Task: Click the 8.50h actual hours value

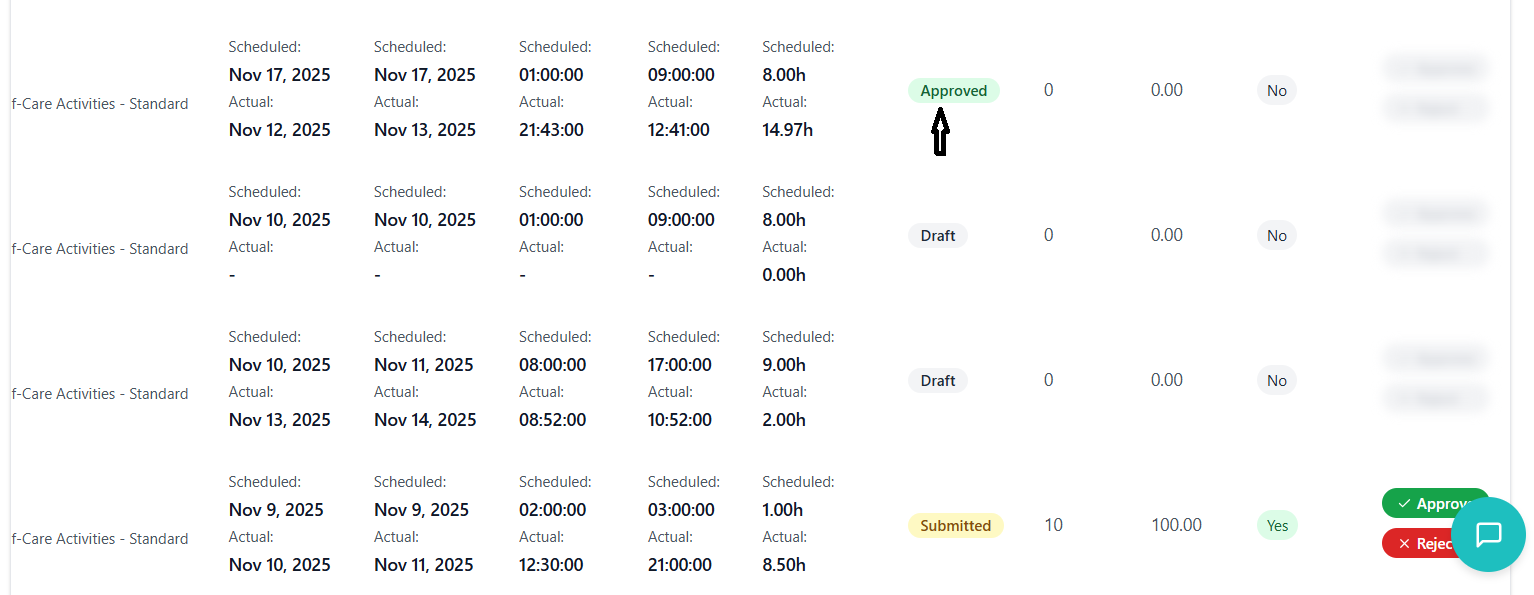Action: (783, 565)
